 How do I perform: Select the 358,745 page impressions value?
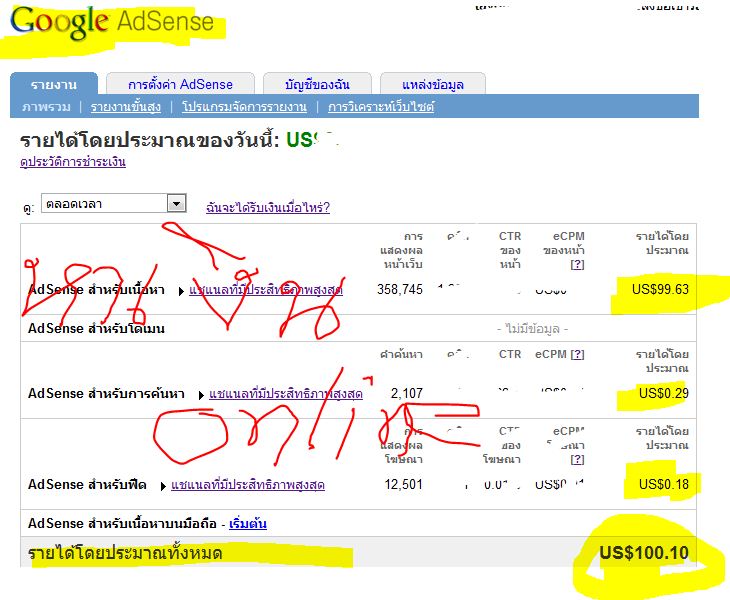coord(400,290)
